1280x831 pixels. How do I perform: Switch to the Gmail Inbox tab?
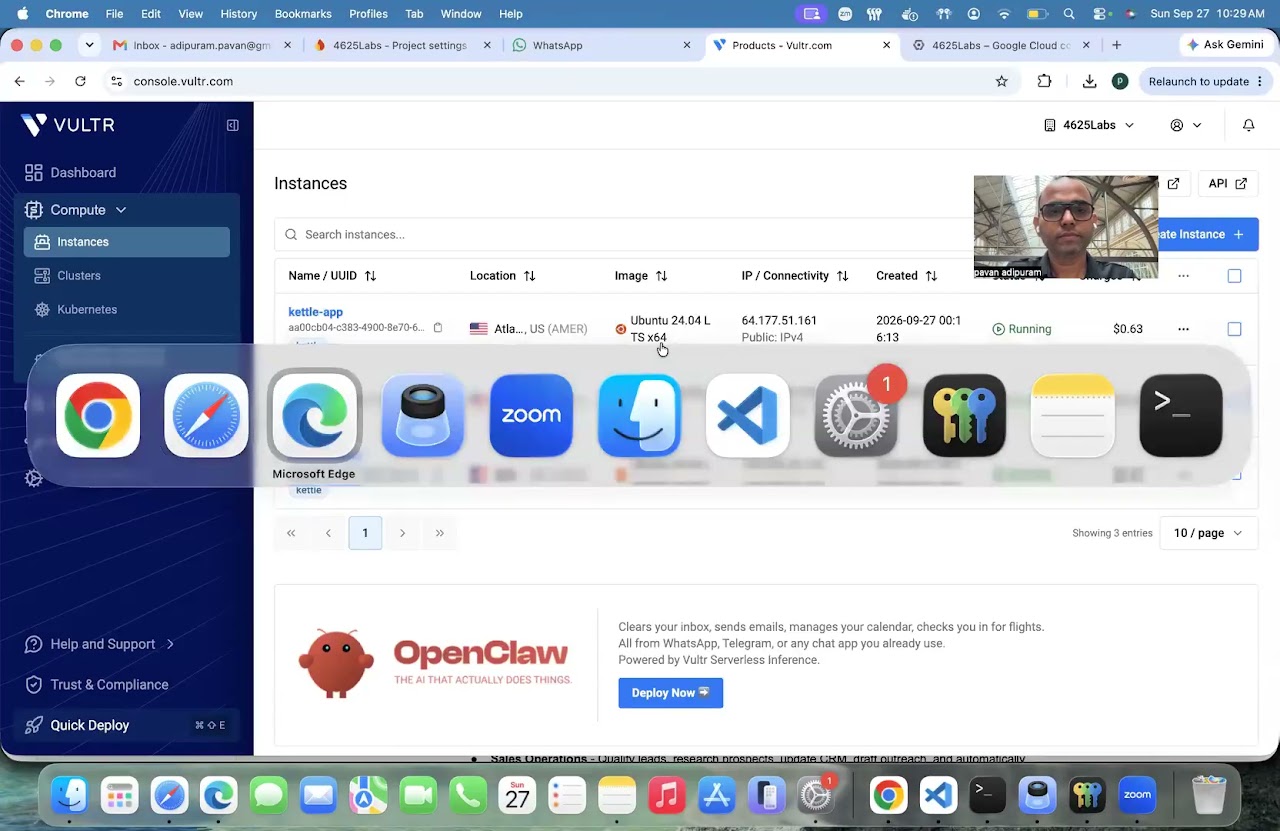pos(202,45)
